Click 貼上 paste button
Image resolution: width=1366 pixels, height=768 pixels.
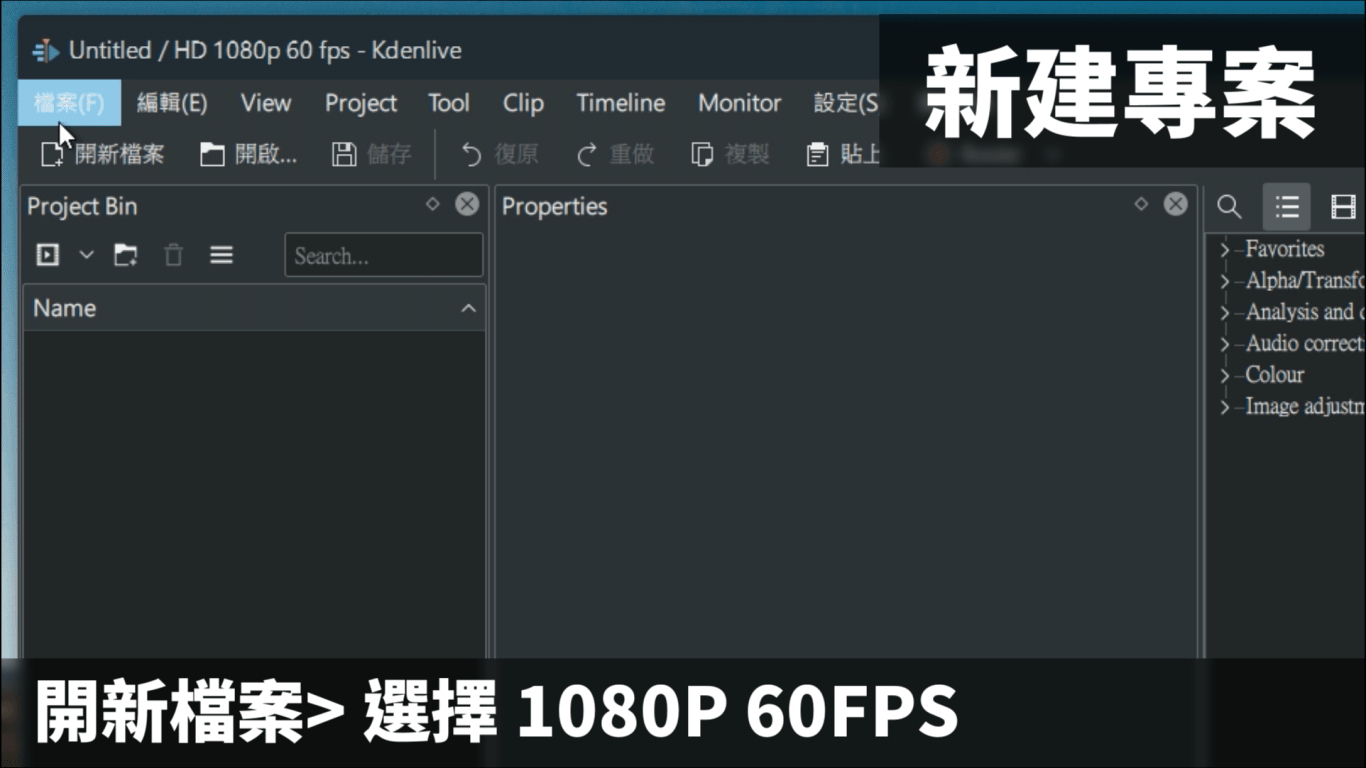coord(842,154)
